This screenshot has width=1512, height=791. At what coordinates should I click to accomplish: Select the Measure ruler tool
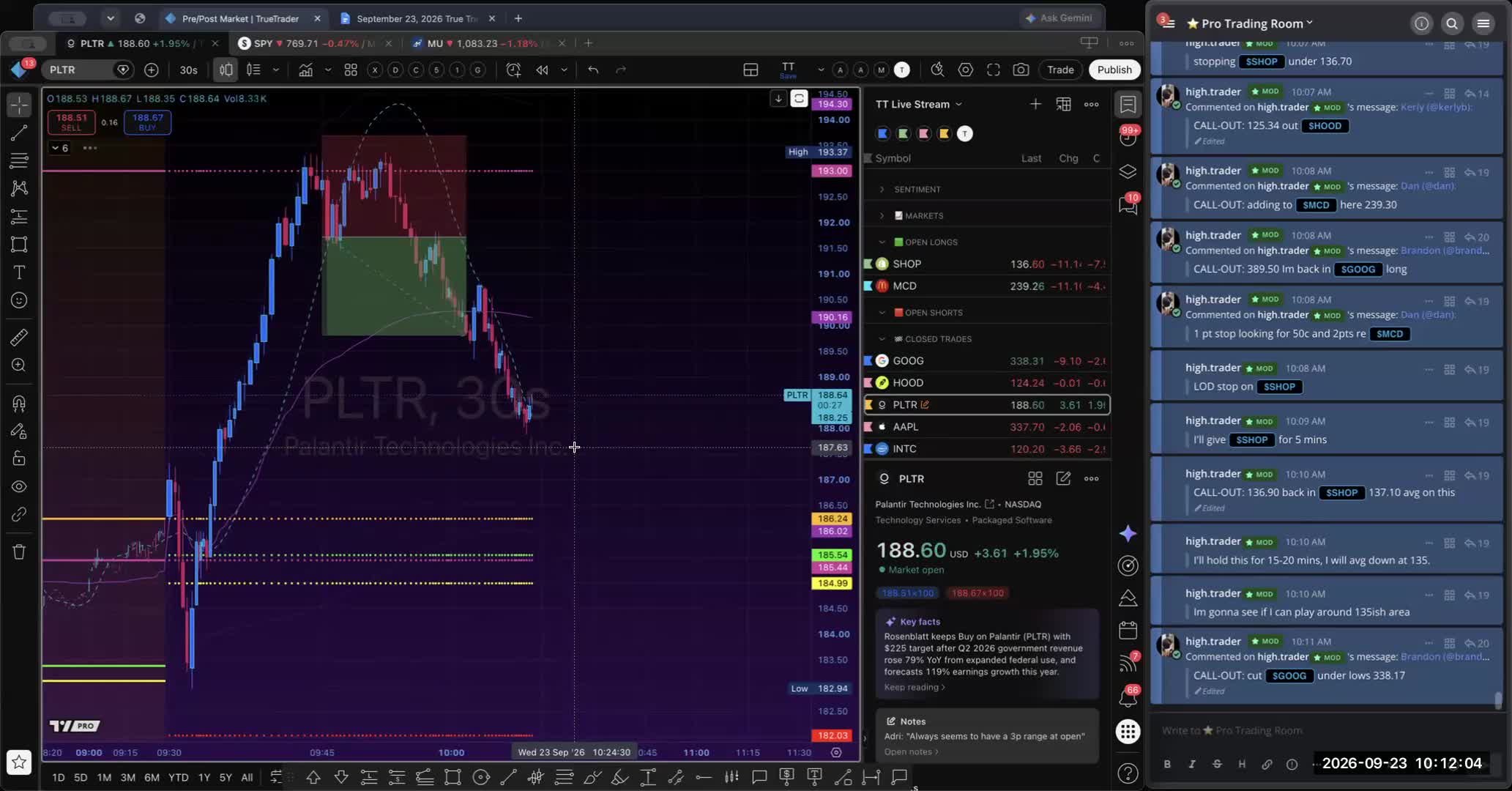tap(19, 337)
